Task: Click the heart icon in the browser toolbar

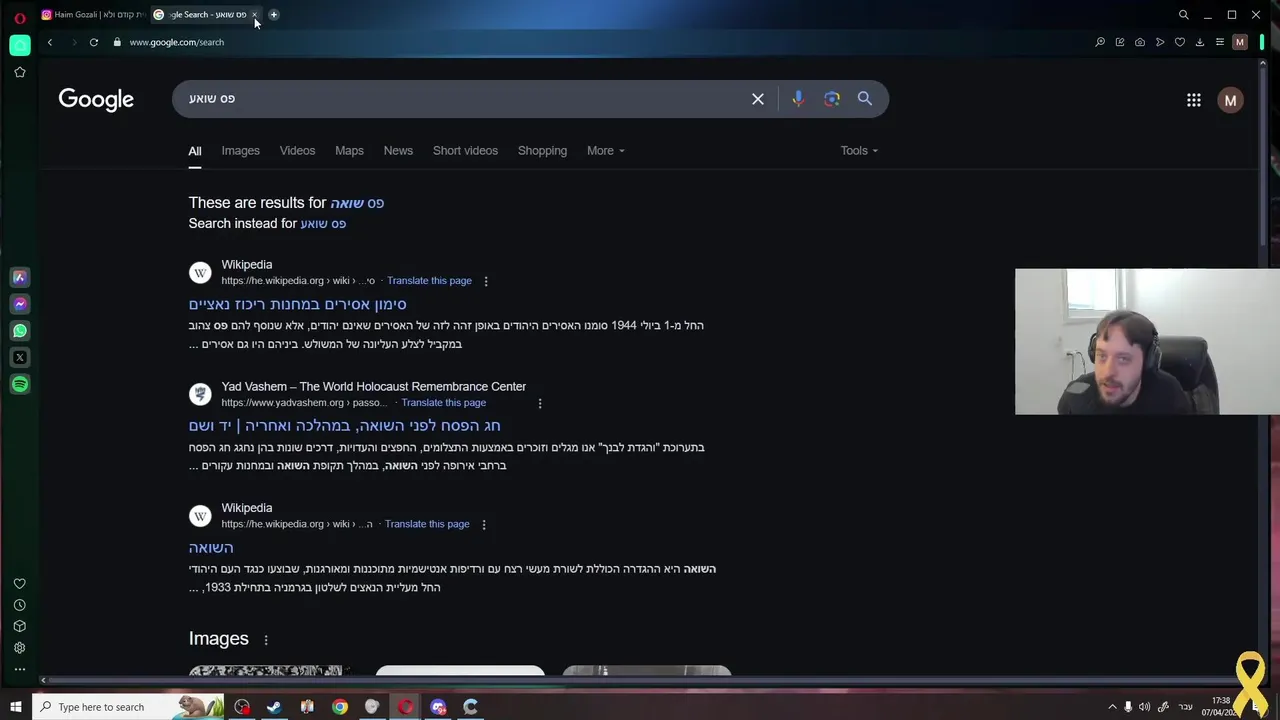Action: point(1180,42)
